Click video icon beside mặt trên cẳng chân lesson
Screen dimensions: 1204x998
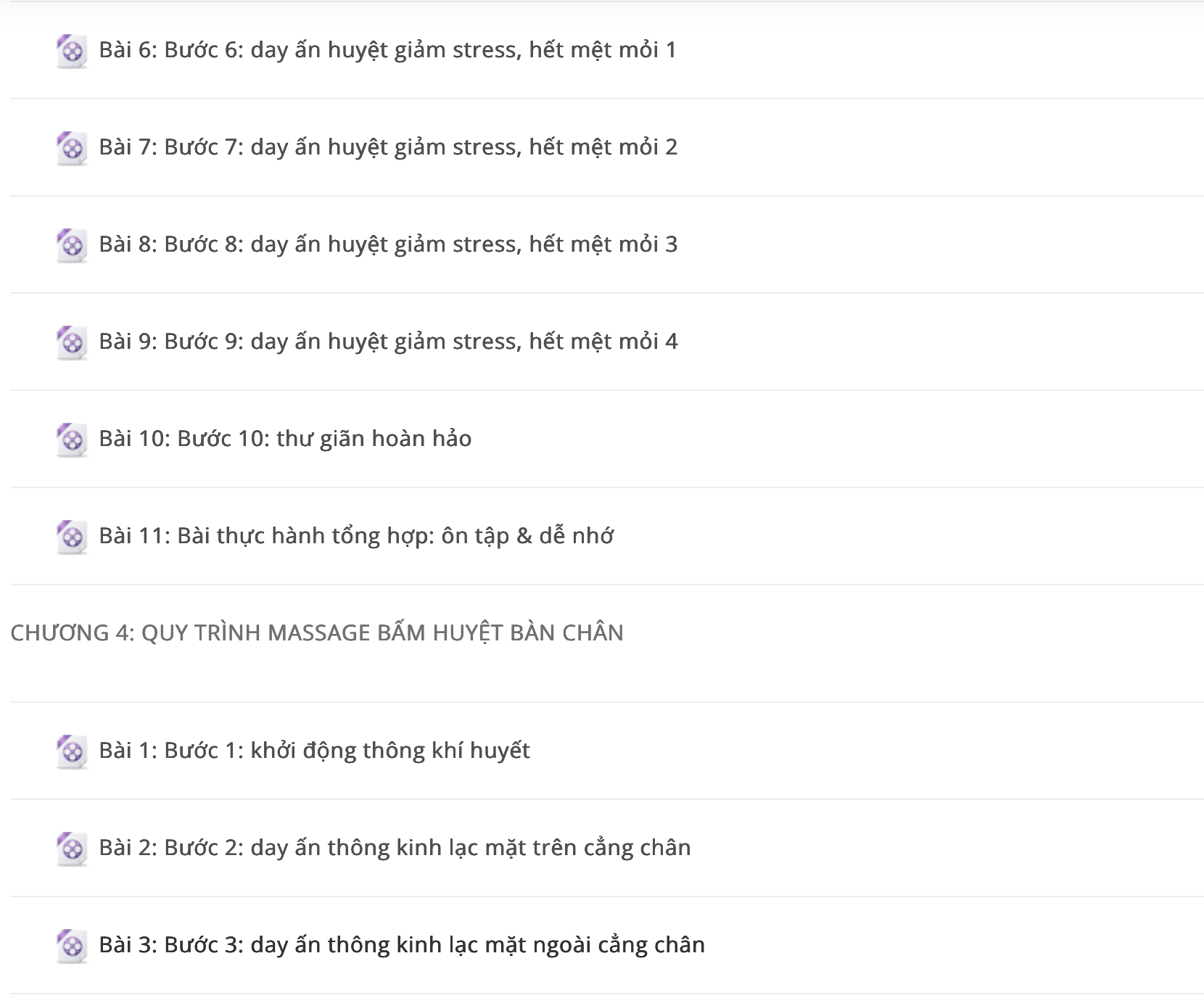tap(72, 849)
